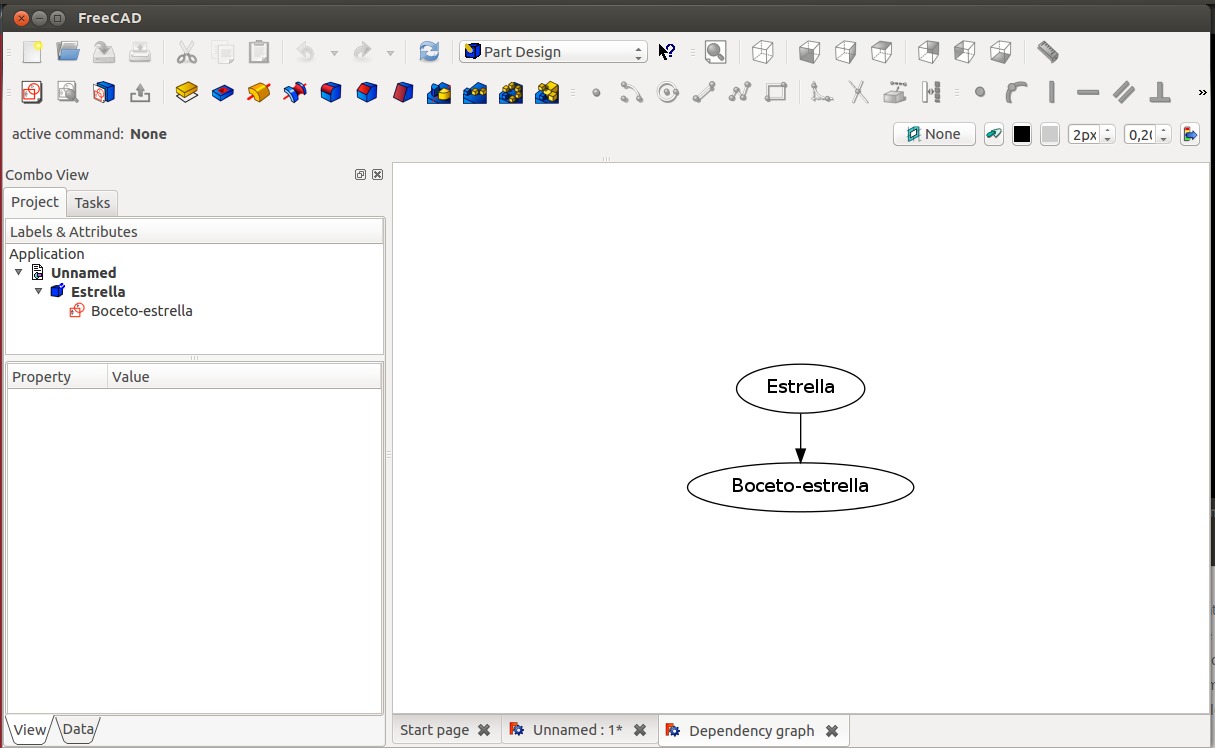
Task: Open the Data properties tab
Action: click(x=78, y=729)
